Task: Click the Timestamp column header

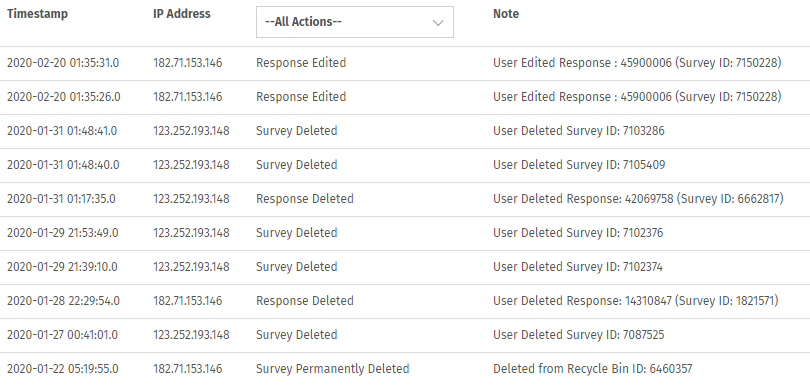Action: (x=37, y=14)
